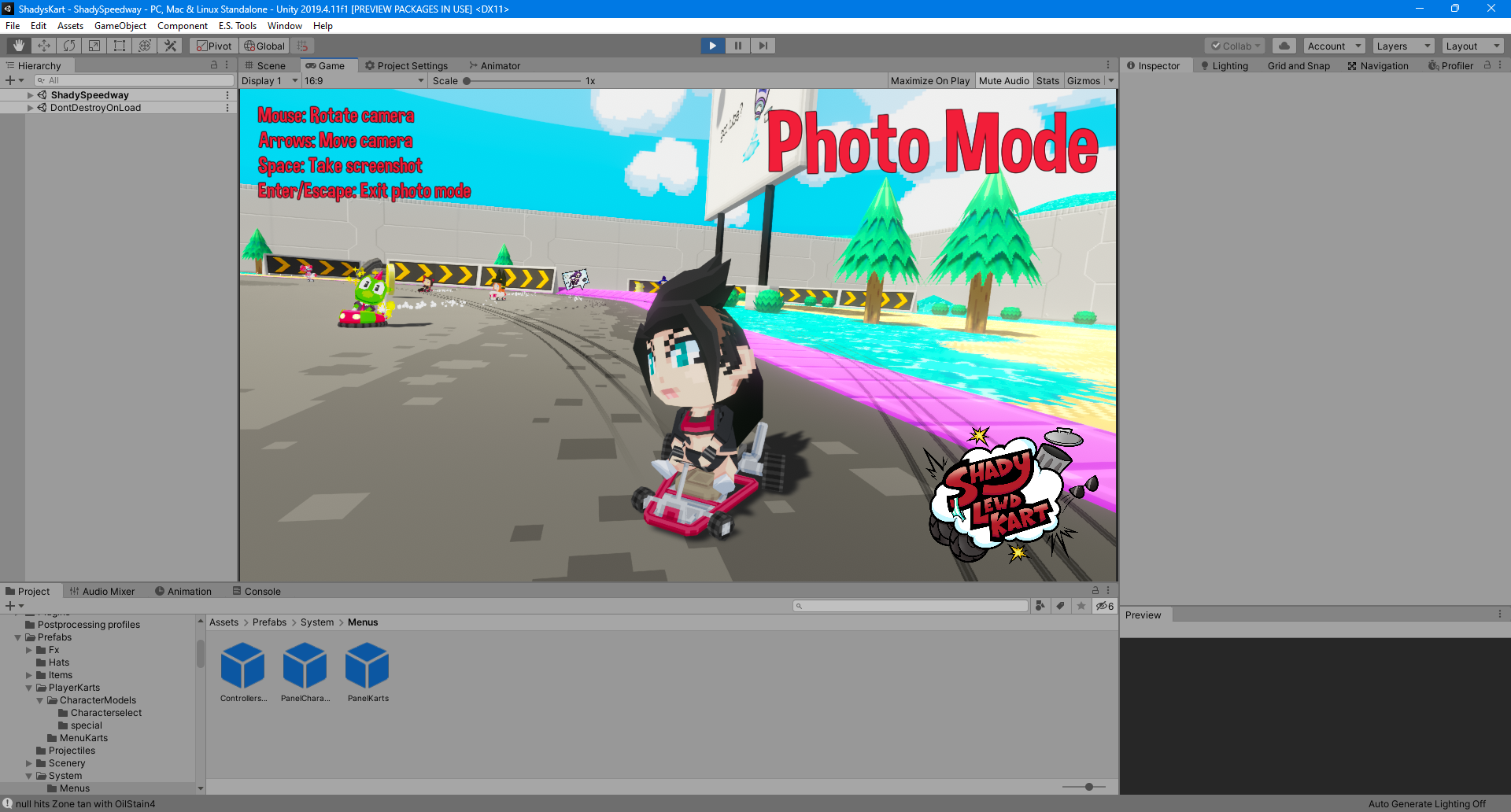The image size is (1511, 812).
Task: Select the Move tool
Action: coord(44,46)
